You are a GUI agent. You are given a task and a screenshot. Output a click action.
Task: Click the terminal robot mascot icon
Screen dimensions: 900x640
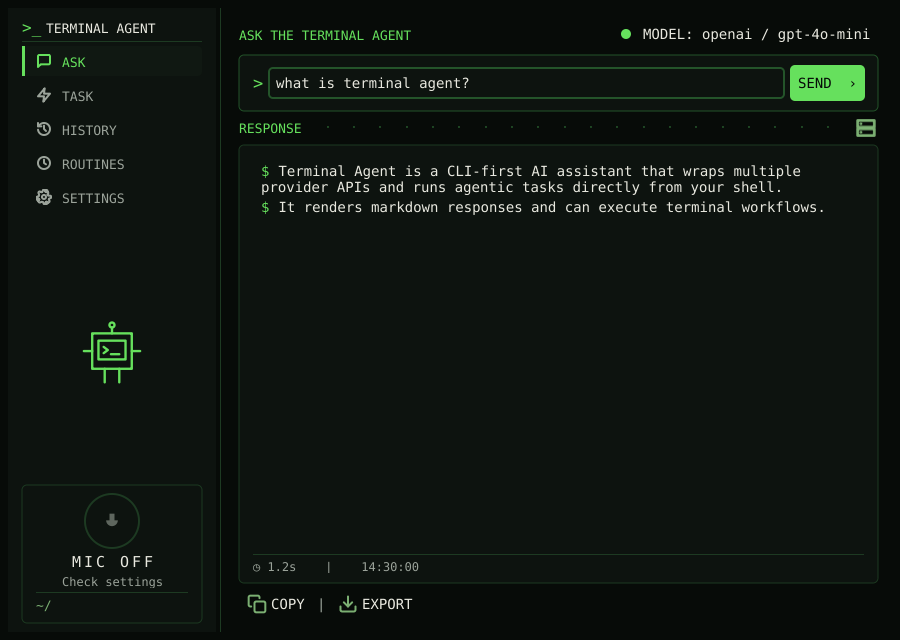tap(112, 352)
